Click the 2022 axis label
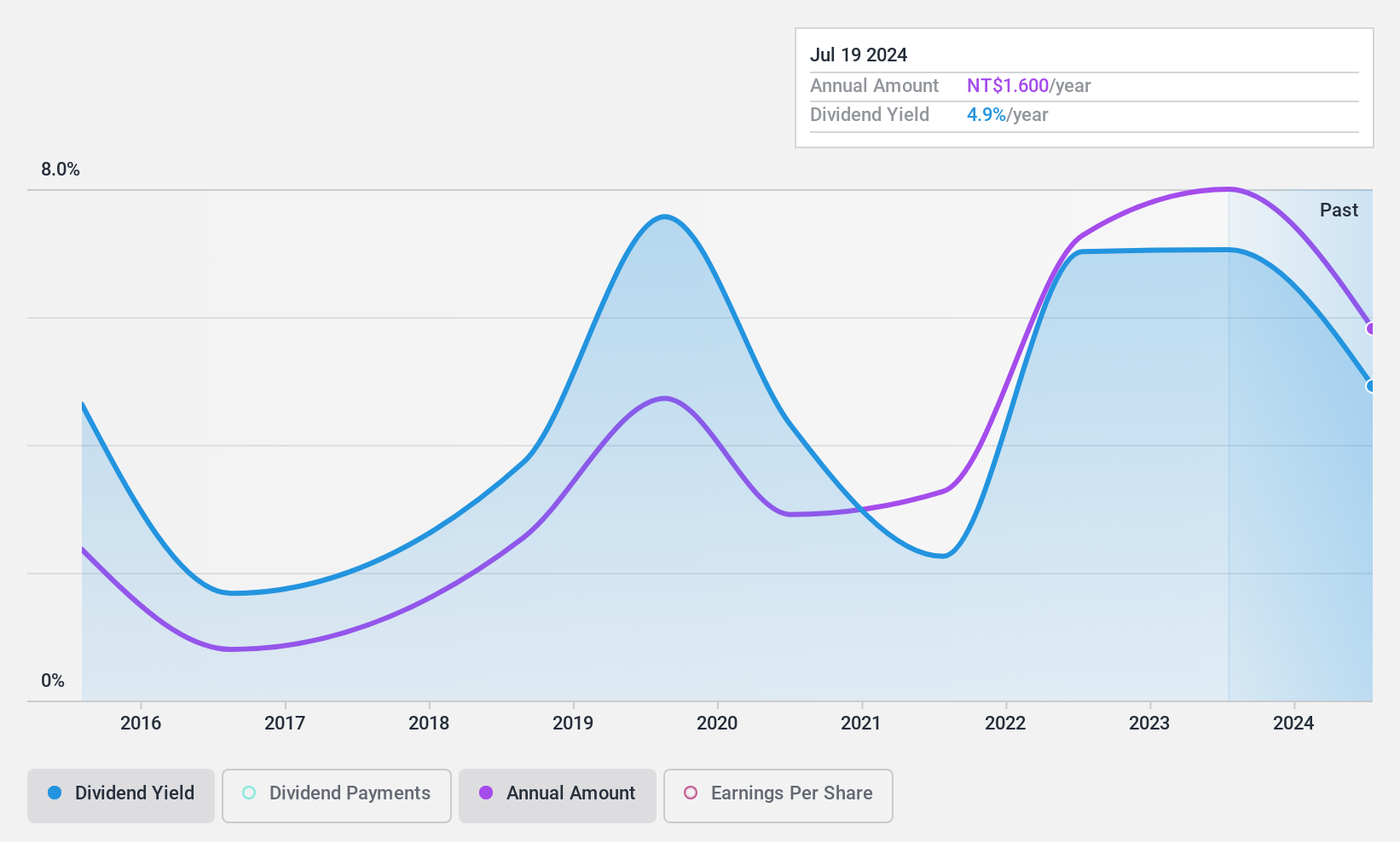 [1005, 724]
